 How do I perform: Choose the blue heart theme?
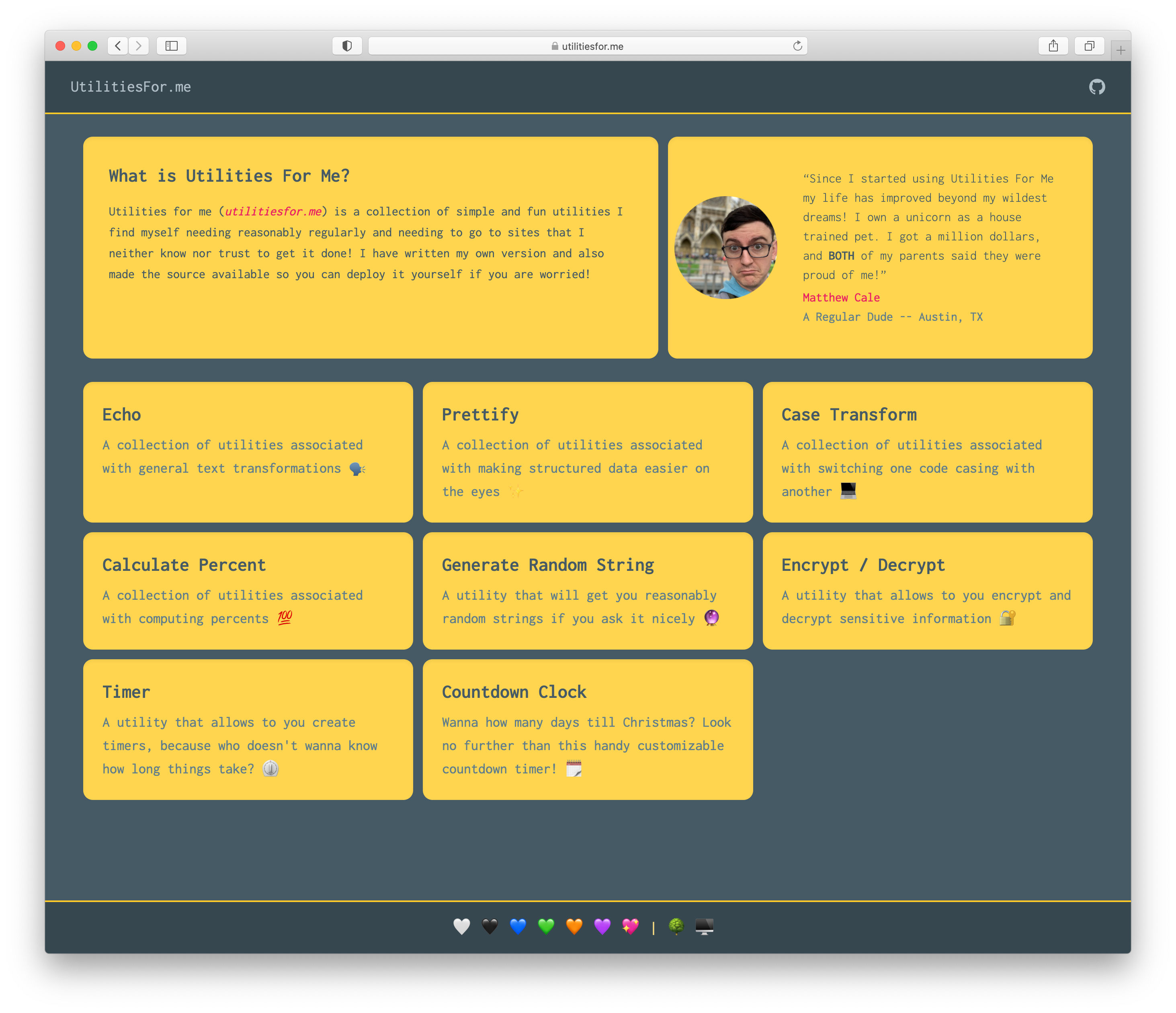pos(518,926)
